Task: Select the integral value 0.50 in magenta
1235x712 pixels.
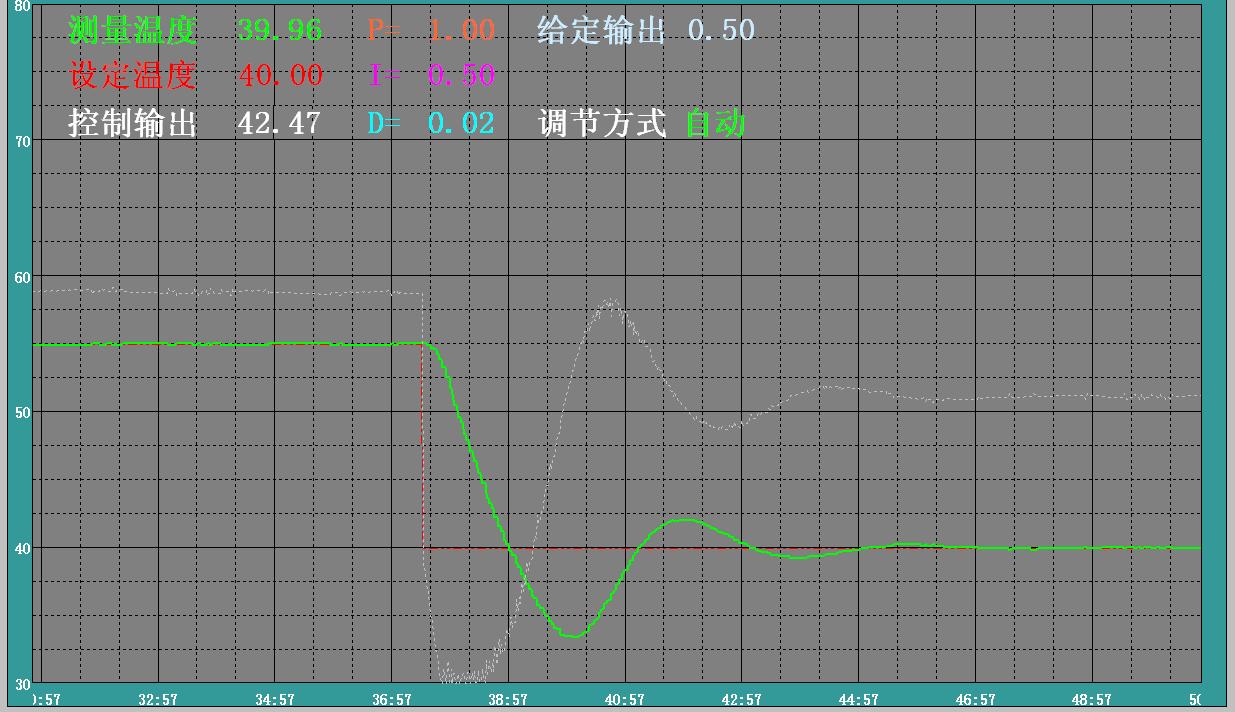Action: [x=462, y=76]
